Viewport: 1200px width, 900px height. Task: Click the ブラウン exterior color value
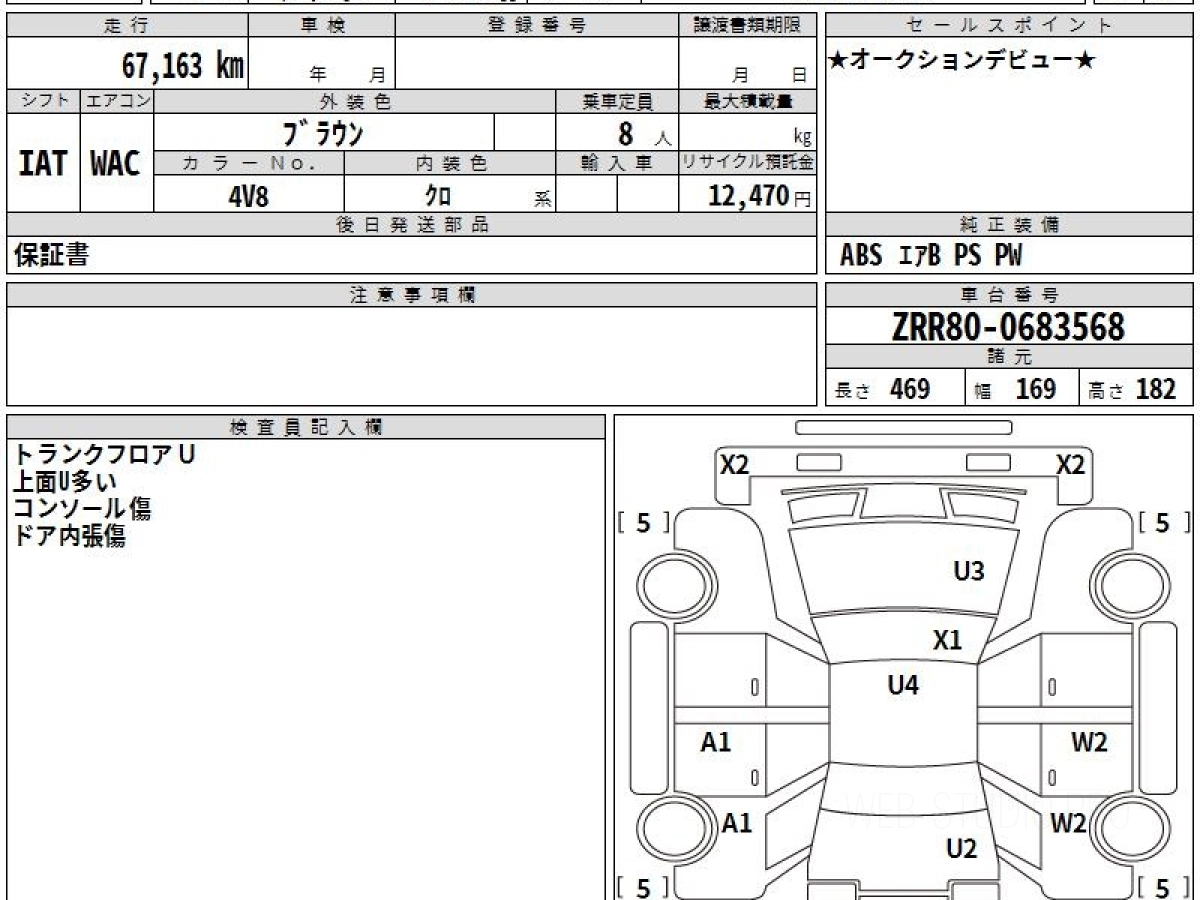click(x=323, y=133)
